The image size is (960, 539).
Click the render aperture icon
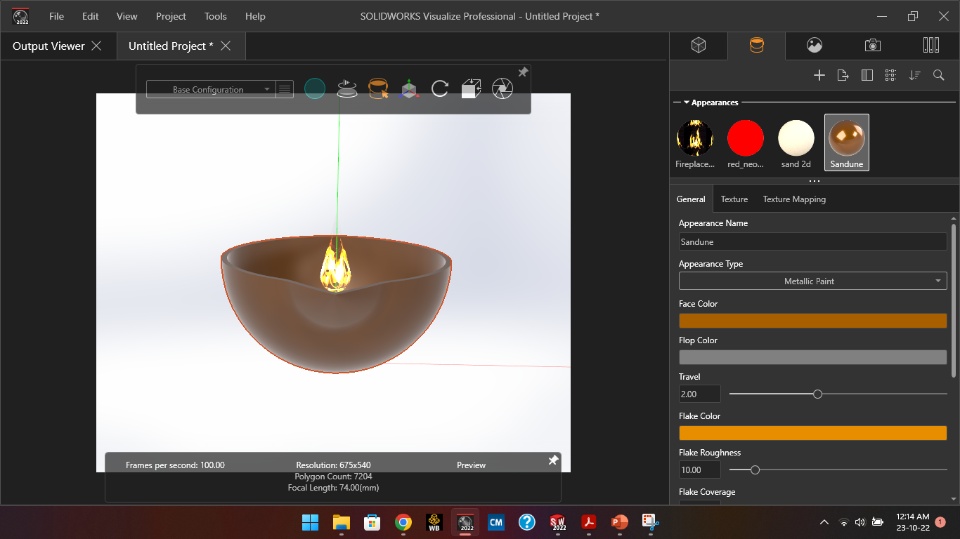(x=502, y=89)
